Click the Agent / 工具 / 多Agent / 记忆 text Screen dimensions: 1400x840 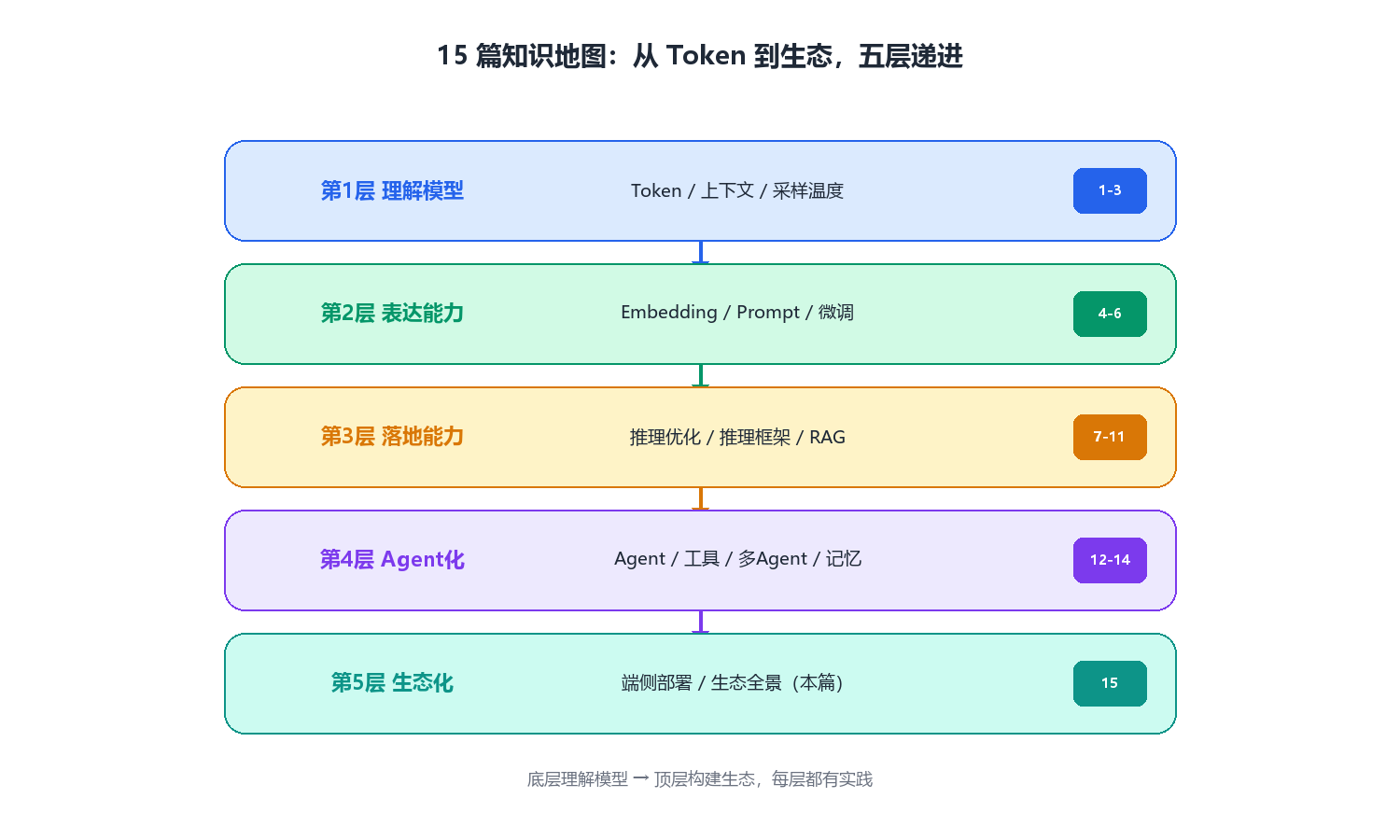coord(737,559)
